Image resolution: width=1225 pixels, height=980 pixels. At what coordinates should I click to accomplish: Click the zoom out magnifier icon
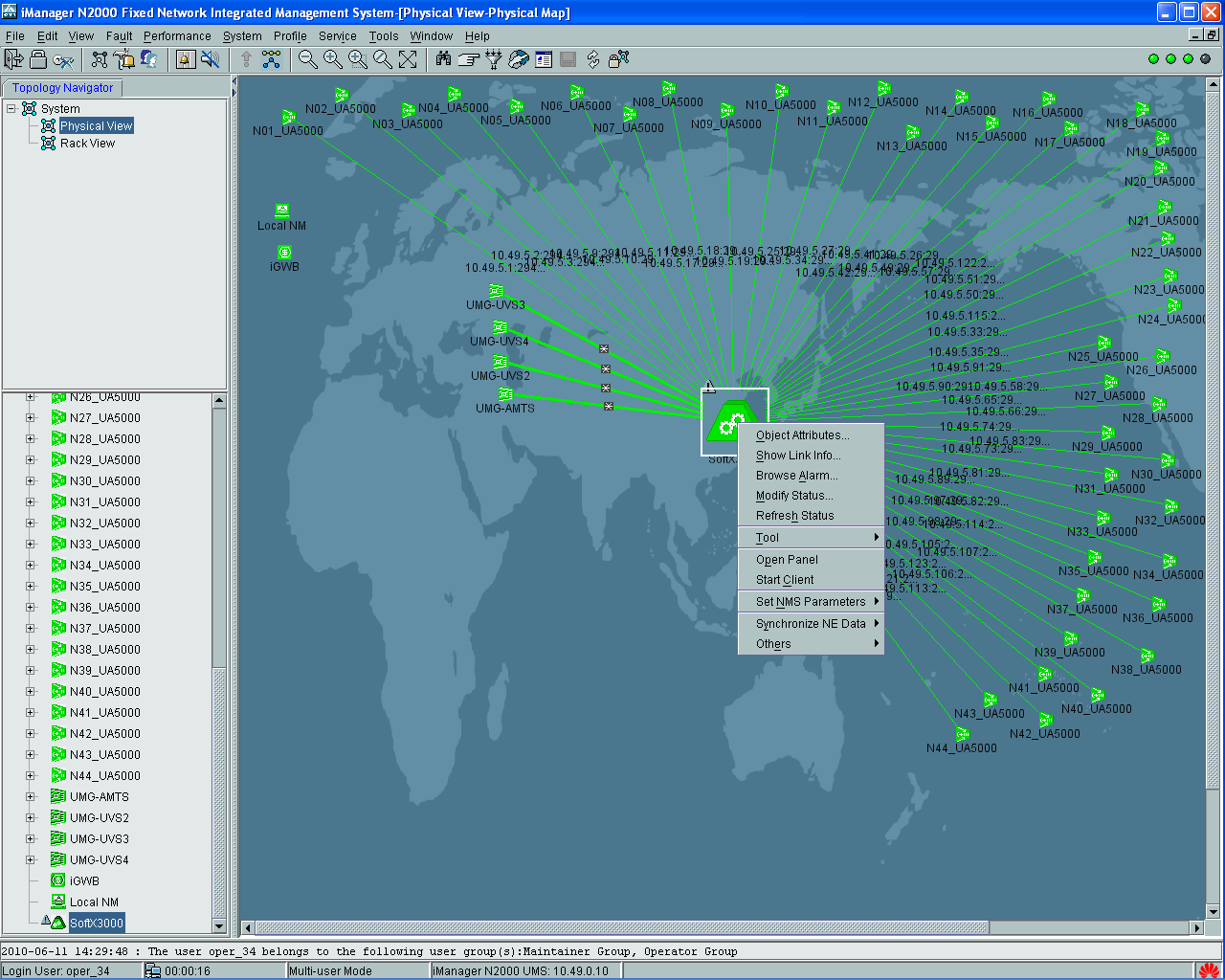click(x=307, y=59)
